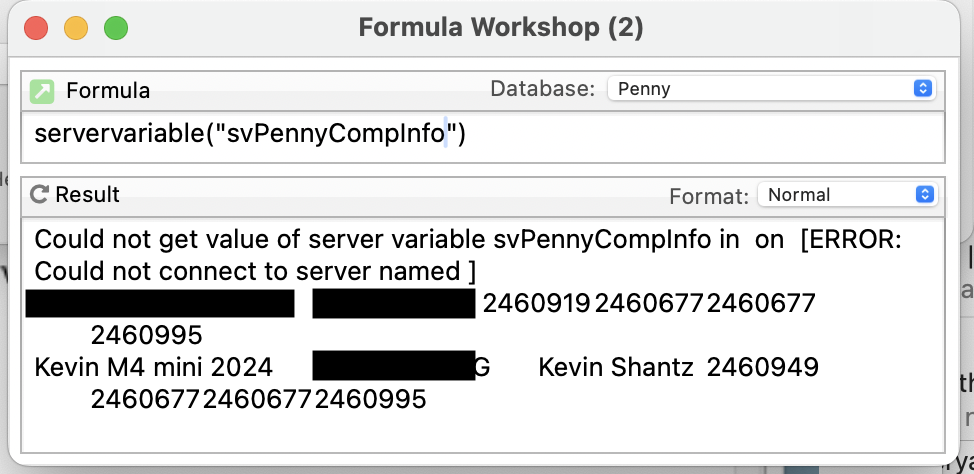
Task: Click the green Formula arrow icon
Action: pos(42,91)
